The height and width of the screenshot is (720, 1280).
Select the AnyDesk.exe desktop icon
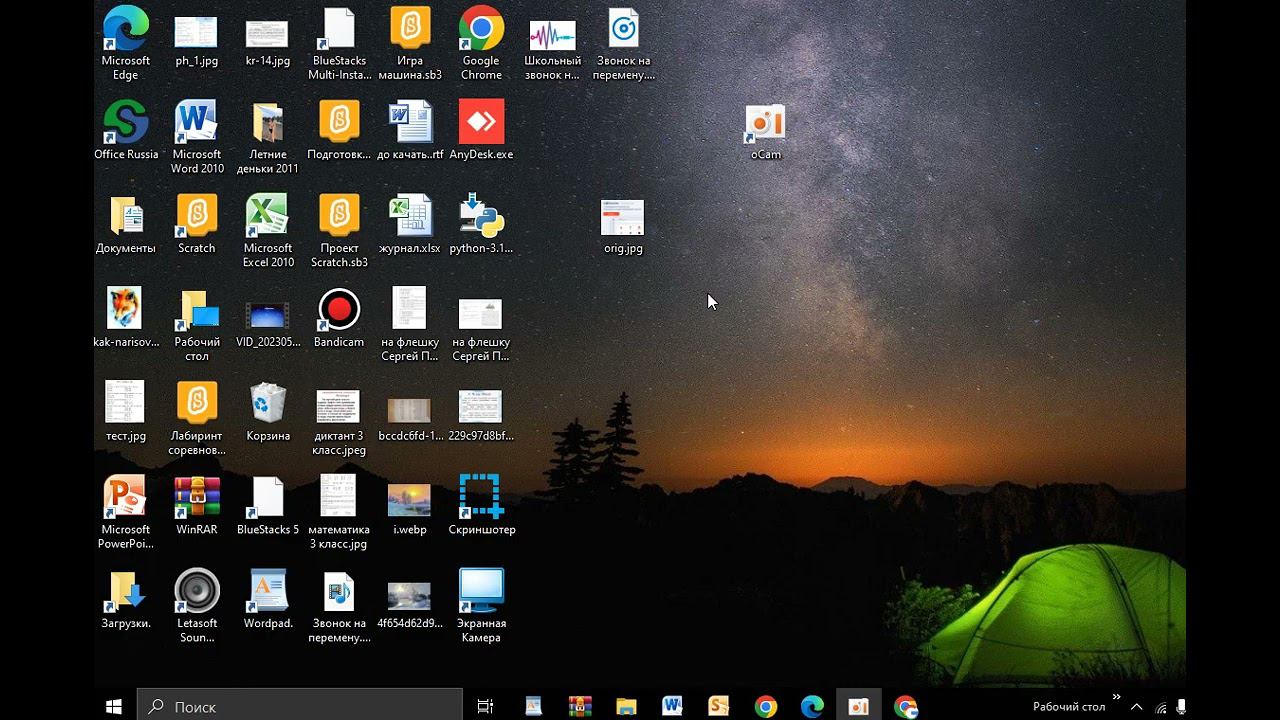481,131
